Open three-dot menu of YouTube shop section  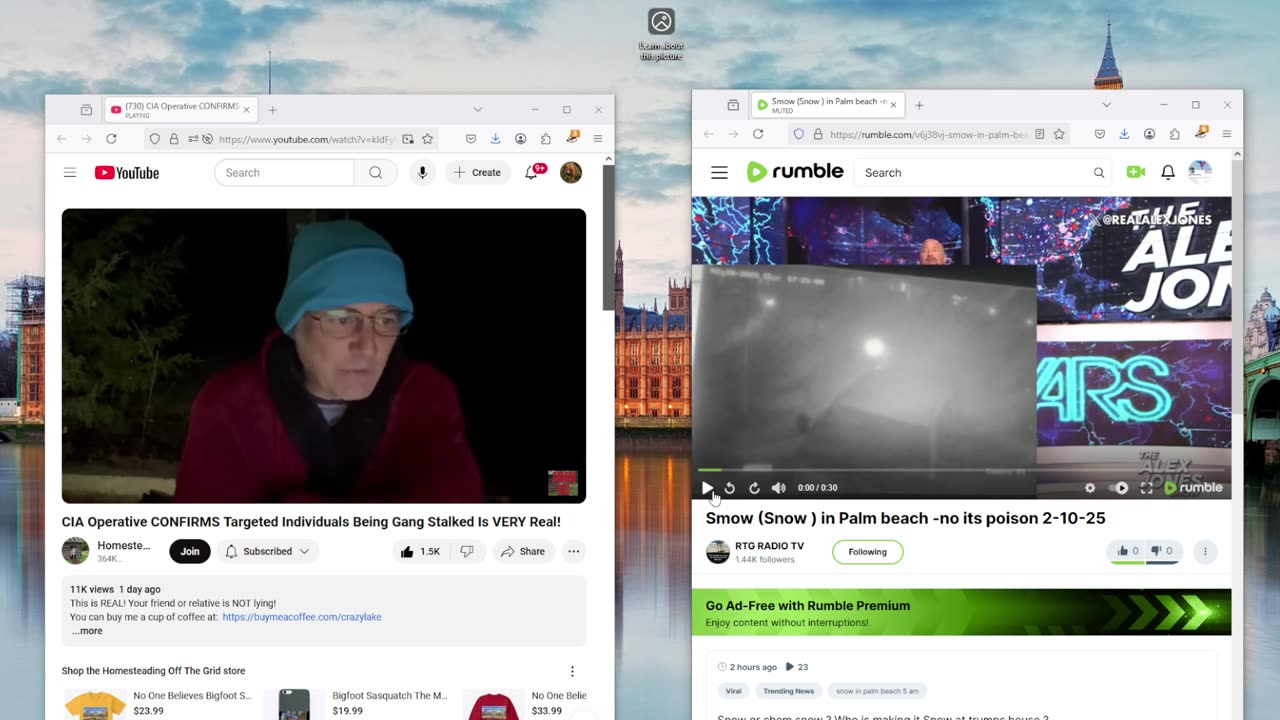point(572,671)
